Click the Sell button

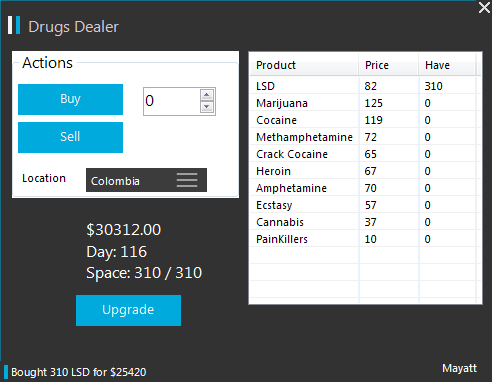point(70,137)
